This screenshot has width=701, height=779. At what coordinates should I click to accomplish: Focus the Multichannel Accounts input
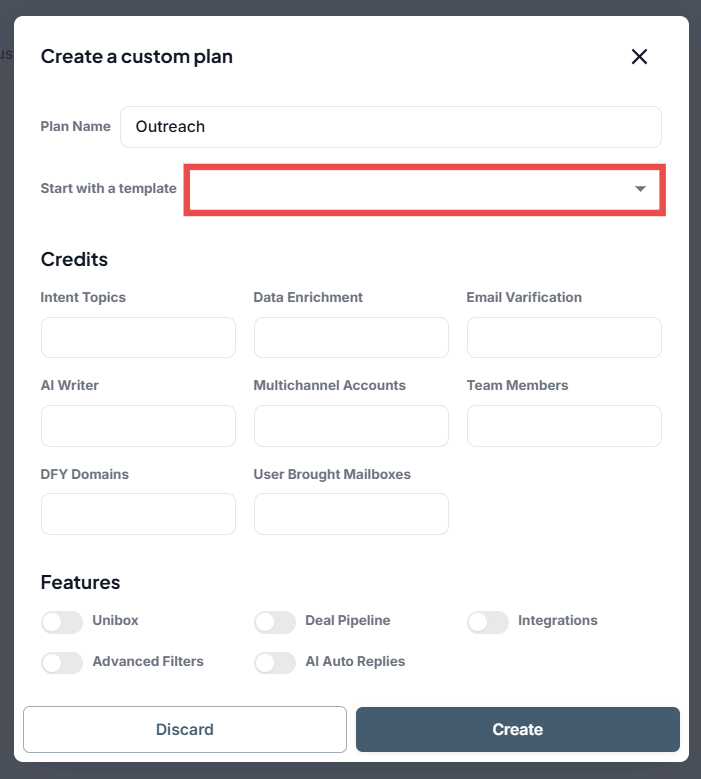pyautogui.click(x=351, y=426)
